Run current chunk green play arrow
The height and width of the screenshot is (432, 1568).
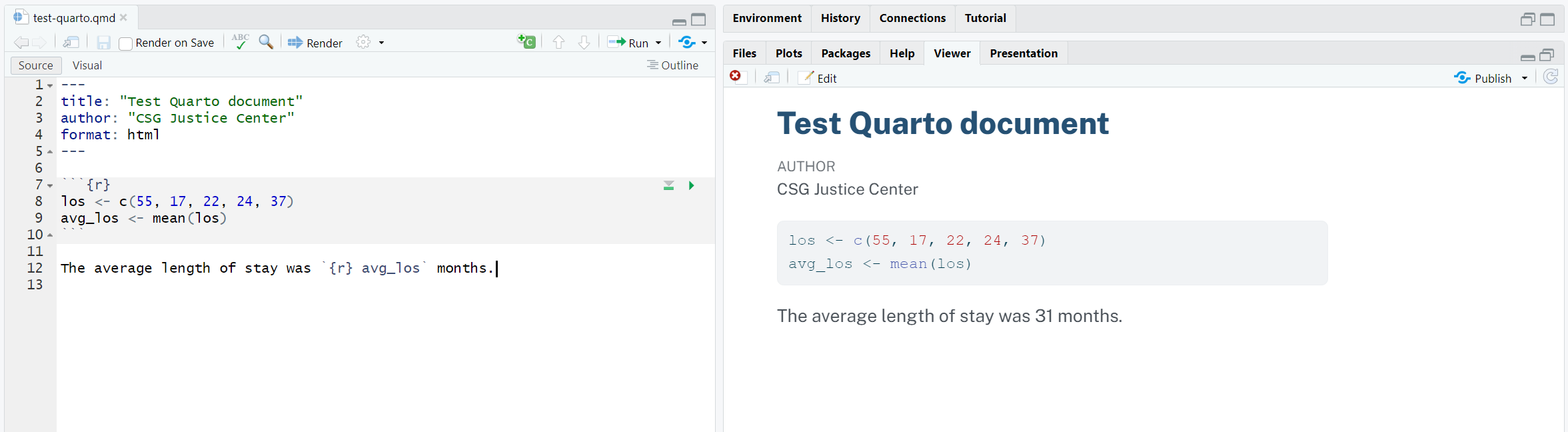(691, 185)
